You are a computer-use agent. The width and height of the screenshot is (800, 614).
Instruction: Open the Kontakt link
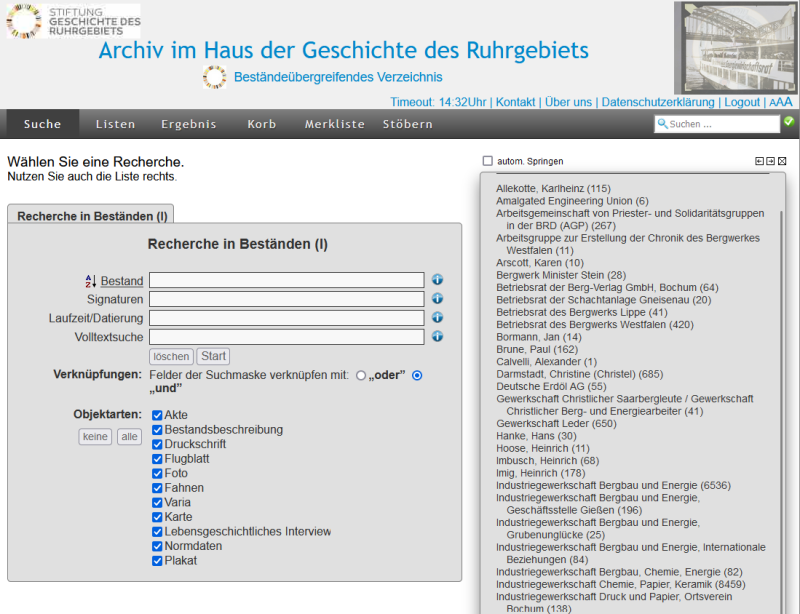pos(515,102)
